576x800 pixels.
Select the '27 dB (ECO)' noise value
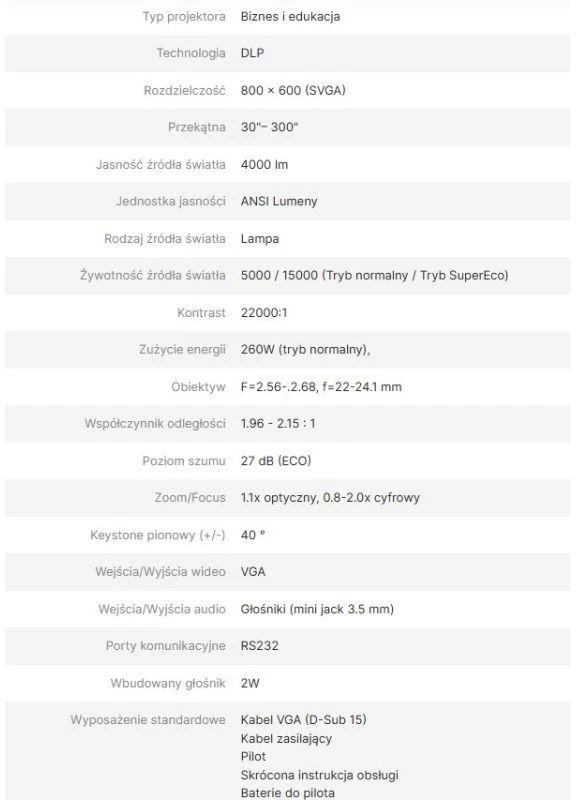pyautogui.click(x=276, y=461)
